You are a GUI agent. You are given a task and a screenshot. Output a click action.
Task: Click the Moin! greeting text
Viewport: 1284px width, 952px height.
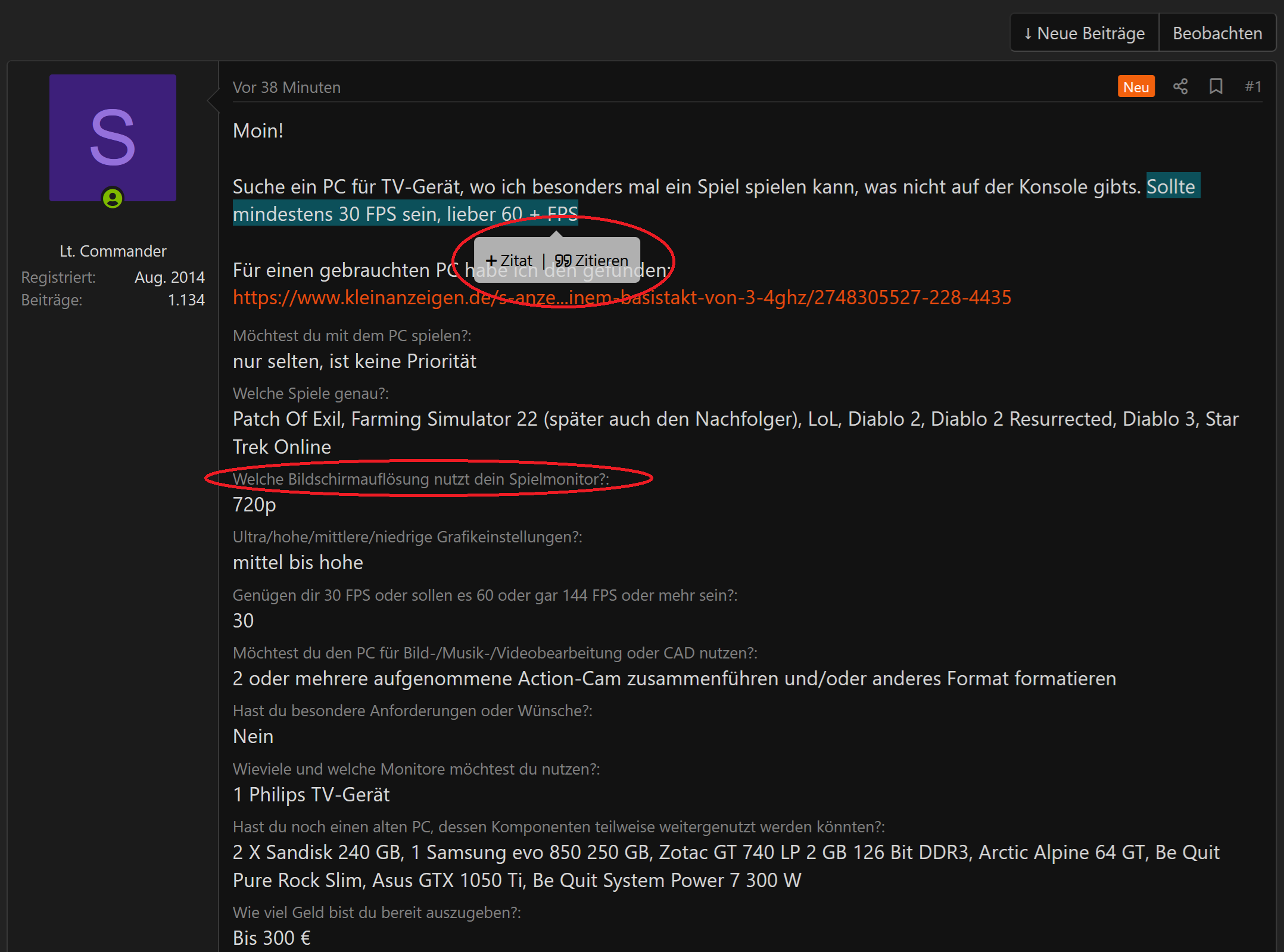pos(258,131)
